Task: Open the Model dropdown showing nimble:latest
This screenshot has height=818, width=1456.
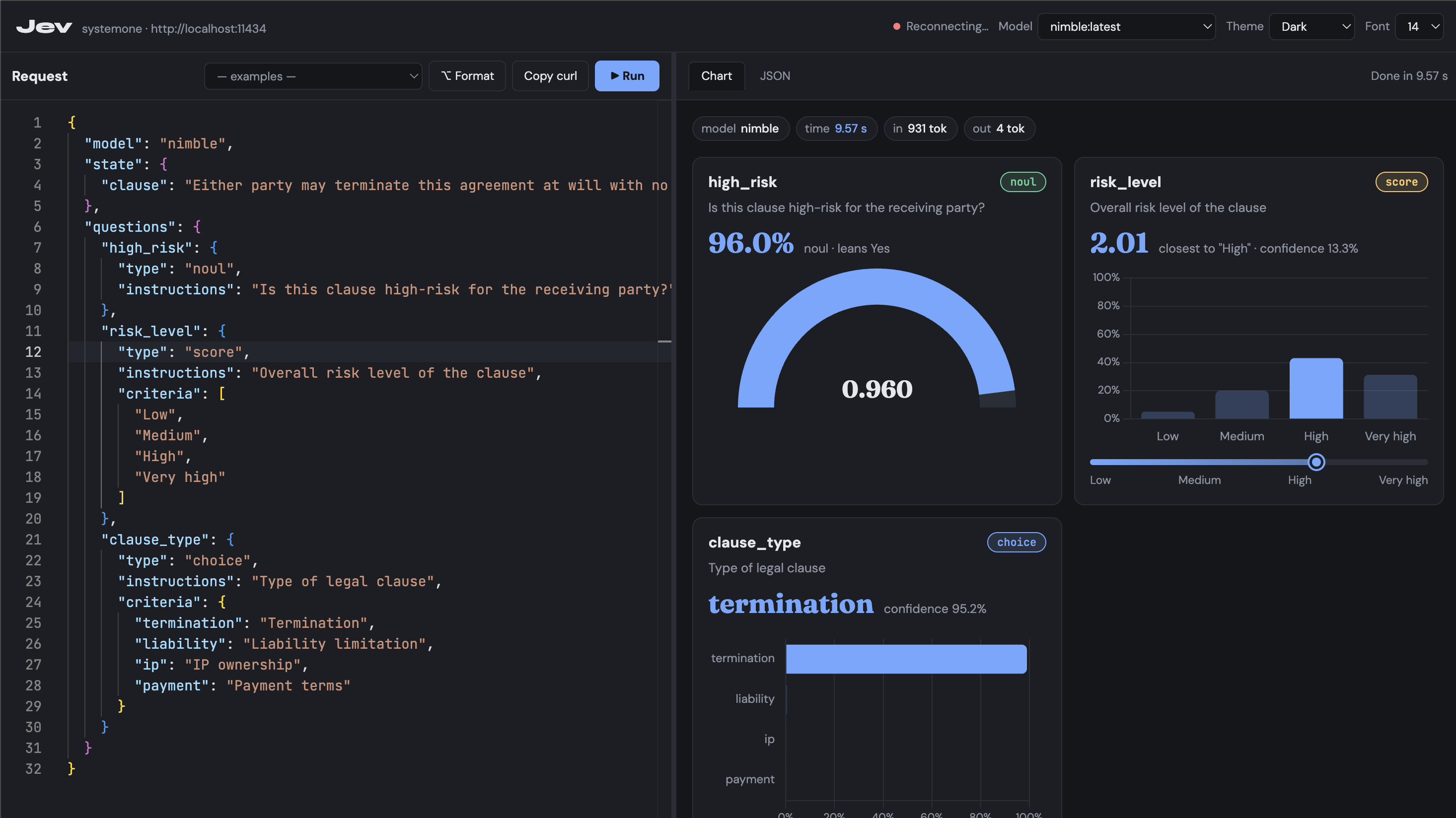Action: [x=1126, y=26]
